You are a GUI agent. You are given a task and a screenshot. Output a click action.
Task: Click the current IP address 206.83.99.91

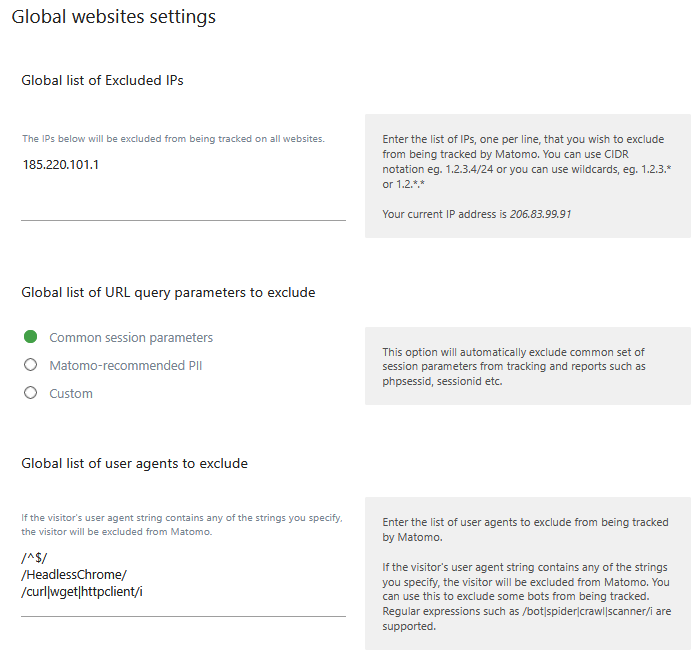(x=542, y=214)
